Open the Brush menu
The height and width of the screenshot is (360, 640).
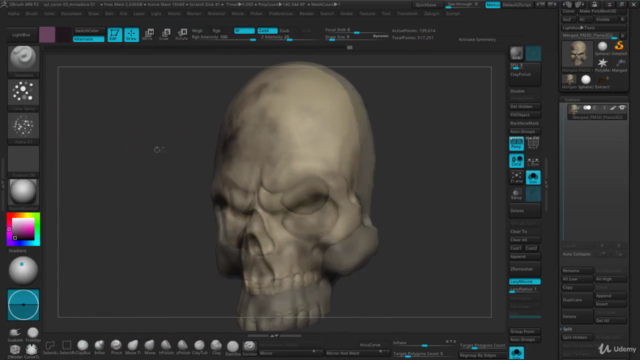[x=31, y=13]
